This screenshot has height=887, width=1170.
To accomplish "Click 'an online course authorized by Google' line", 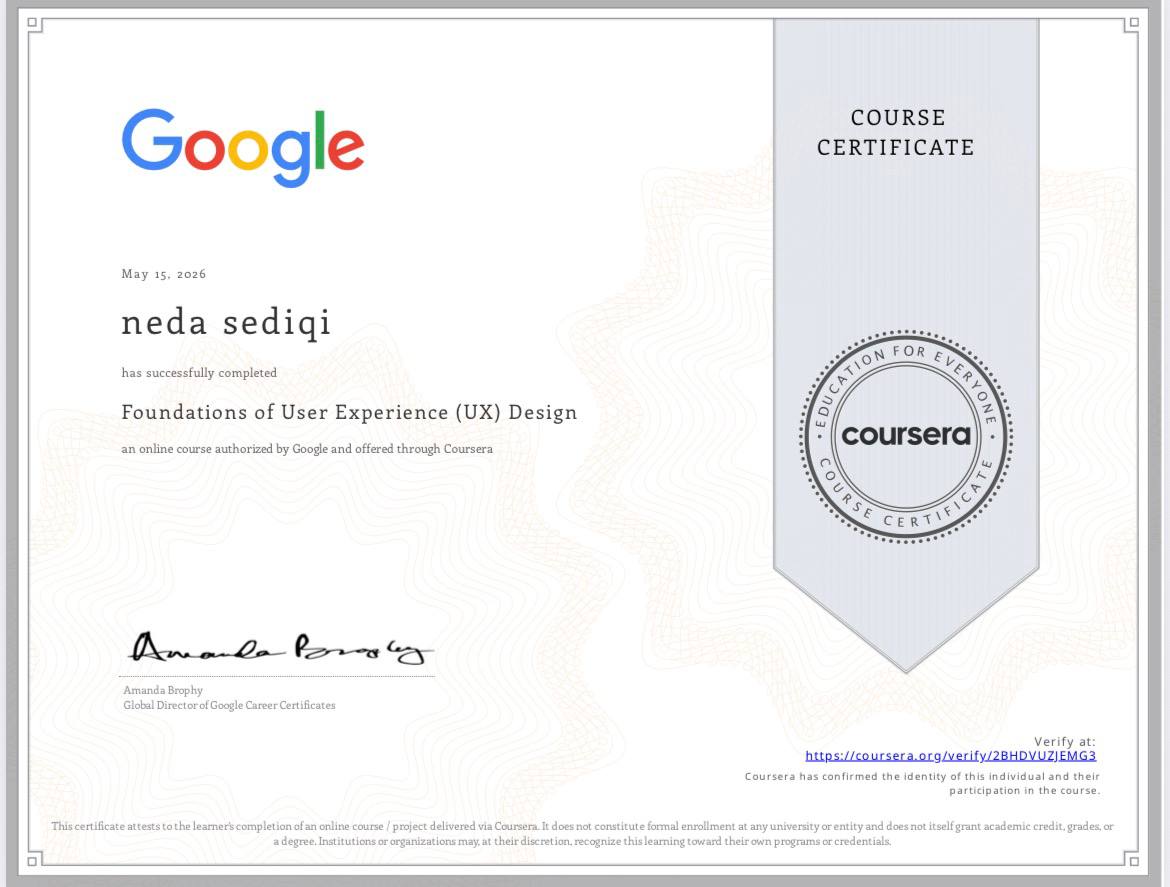I will pyautogui.click(x=307, y=449).
